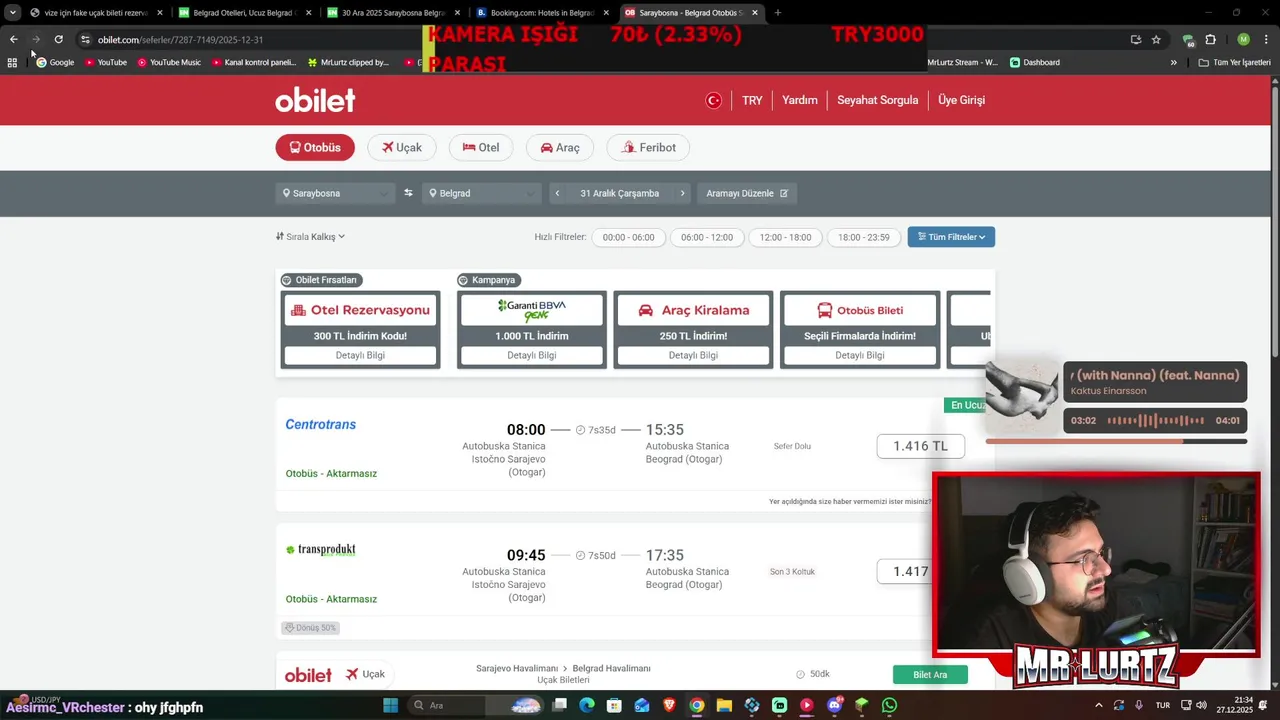Show hidden system tray icons
The height and width of the screenshot is (720, 1280).
pos(1099,705)
